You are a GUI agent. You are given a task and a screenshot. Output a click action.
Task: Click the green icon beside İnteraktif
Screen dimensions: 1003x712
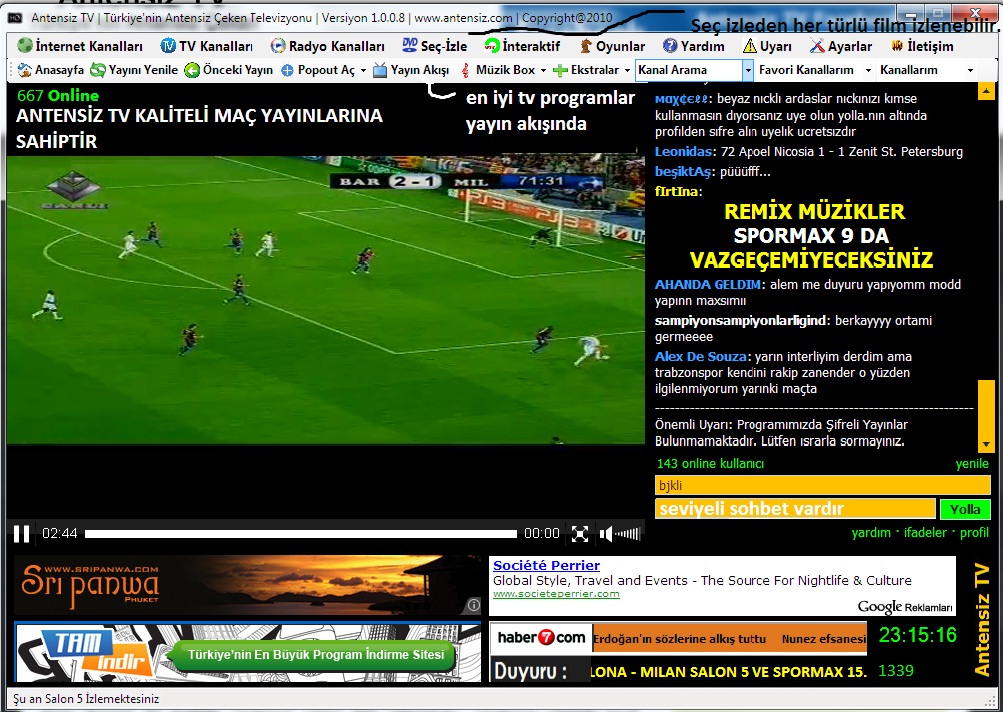(492, 46)
